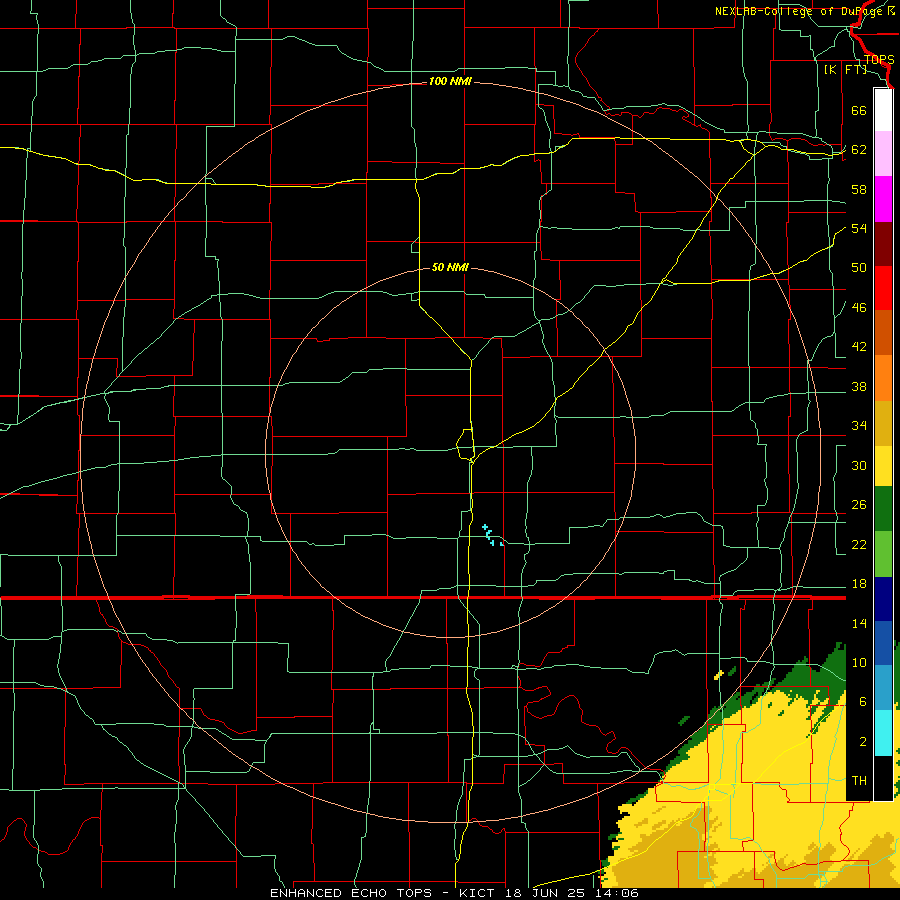Click the "54" legend value
The width and height of the screenshot is (900, 900).
click(x=859, y=228)
